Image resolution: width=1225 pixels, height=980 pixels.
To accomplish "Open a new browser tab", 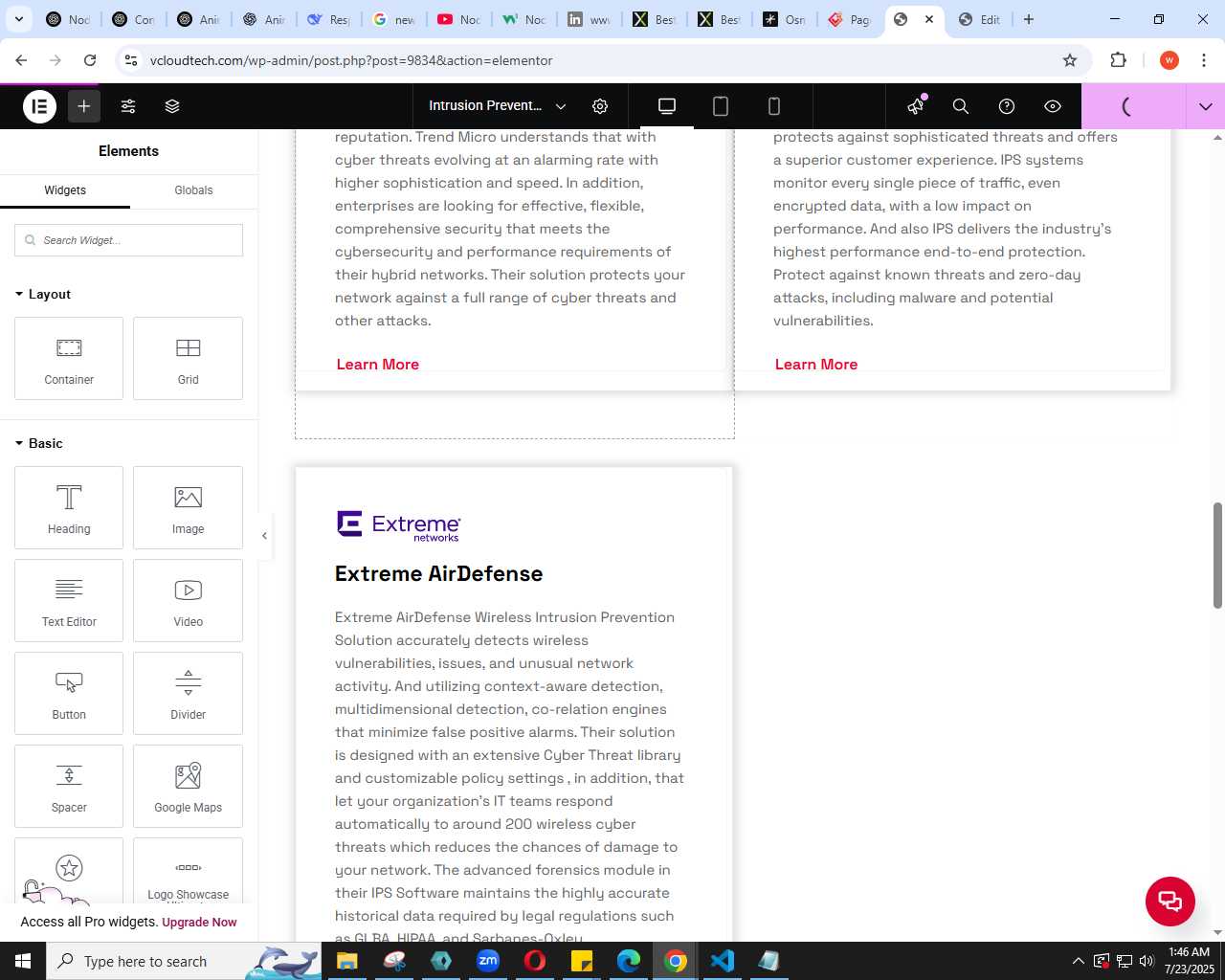I will click(x=1029, y=19).
